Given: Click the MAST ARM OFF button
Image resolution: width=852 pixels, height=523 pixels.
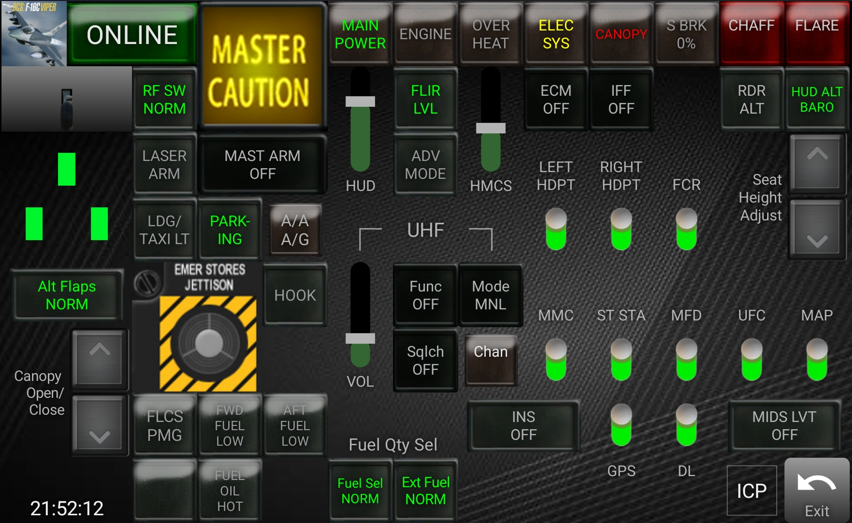Looking at the screenshot, I should [x=262, y=165].
